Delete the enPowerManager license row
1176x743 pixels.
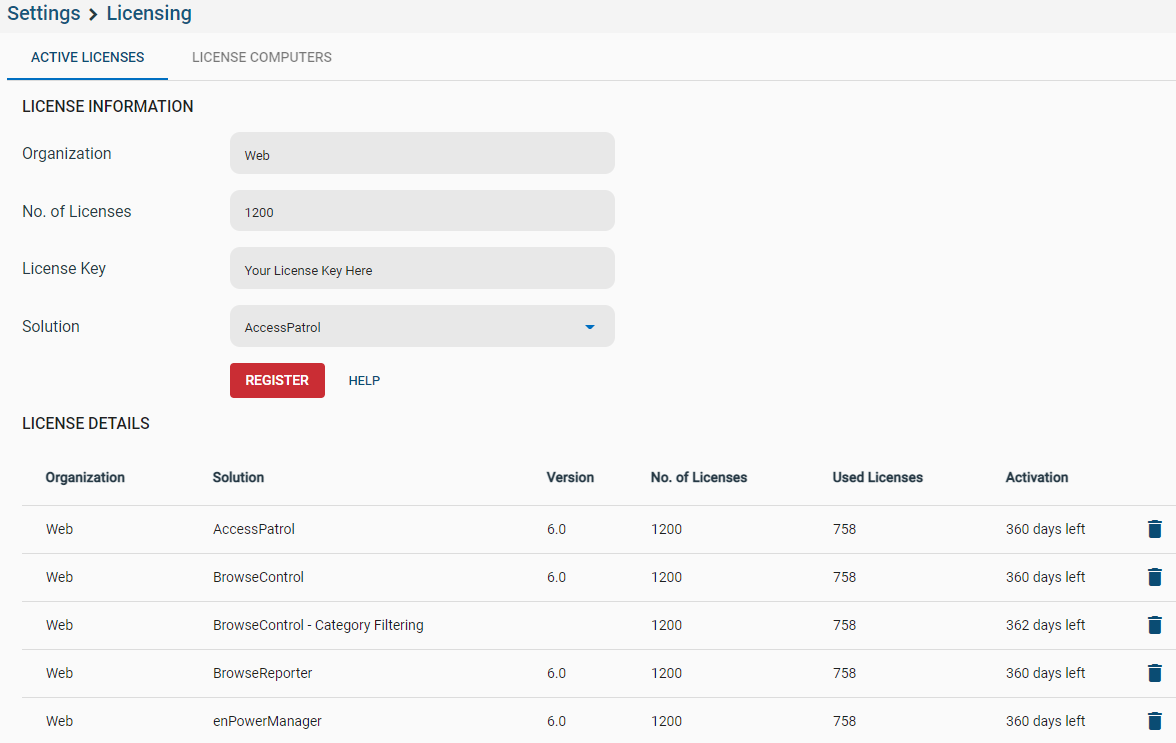pos(1154,721)
